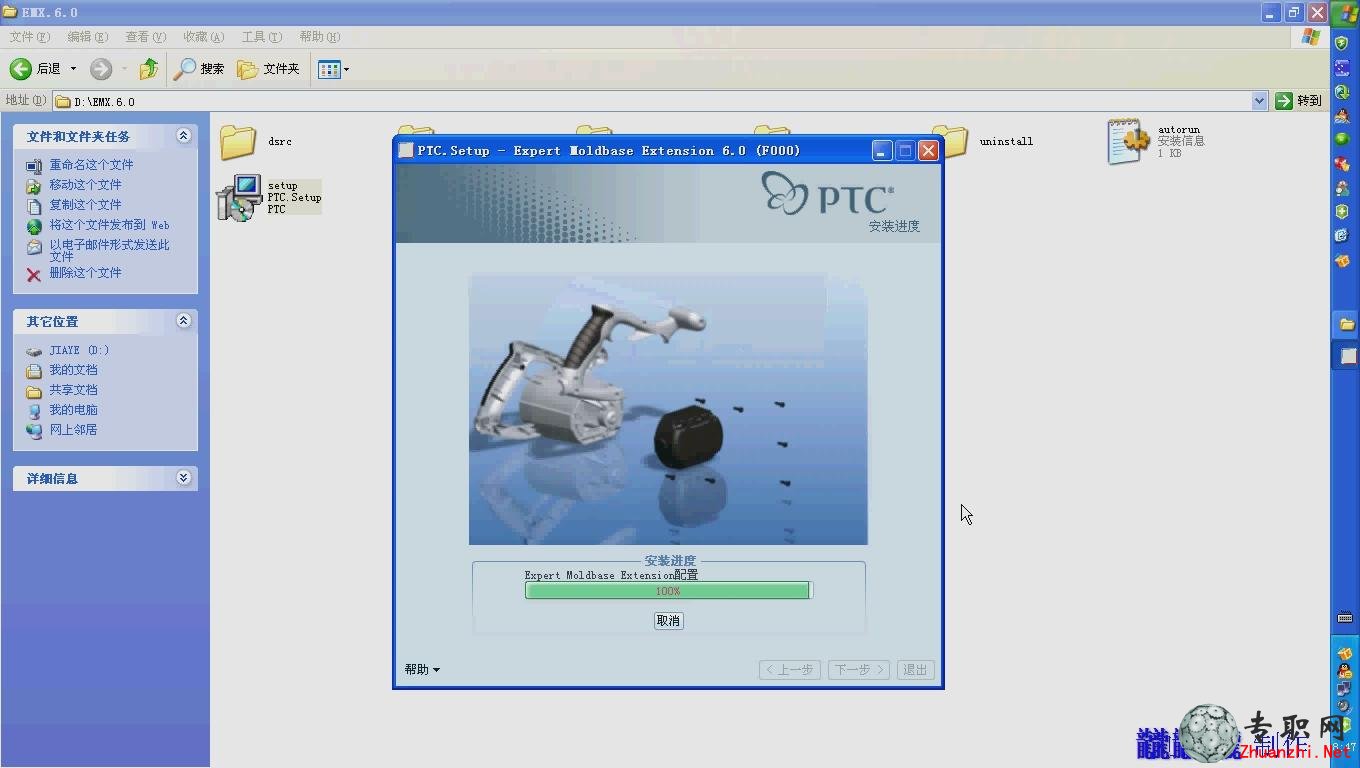Open the 查看(V) menu

(x=146, y=37)
